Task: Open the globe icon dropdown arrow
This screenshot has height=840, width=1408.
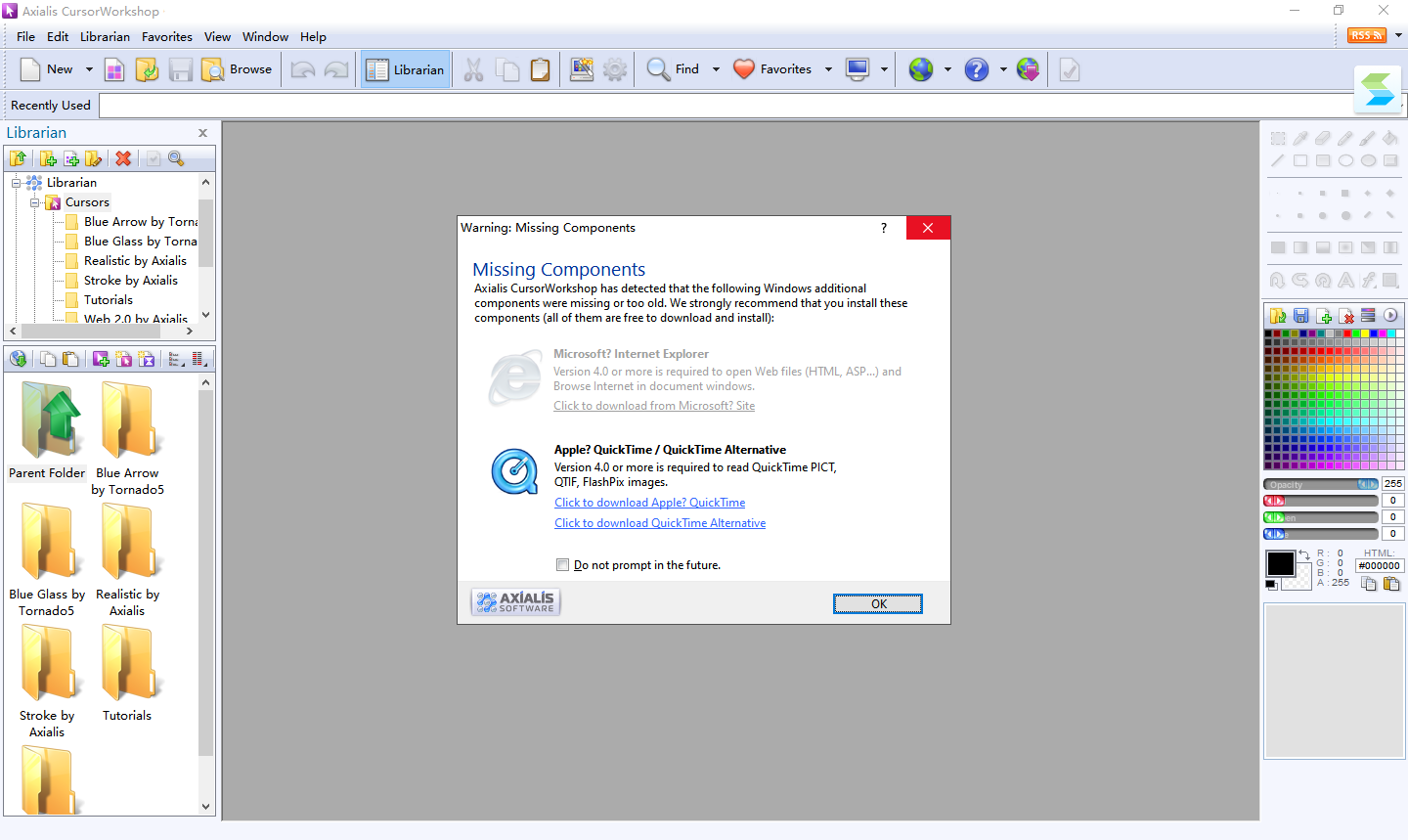Action: click(x=947, y=69)
